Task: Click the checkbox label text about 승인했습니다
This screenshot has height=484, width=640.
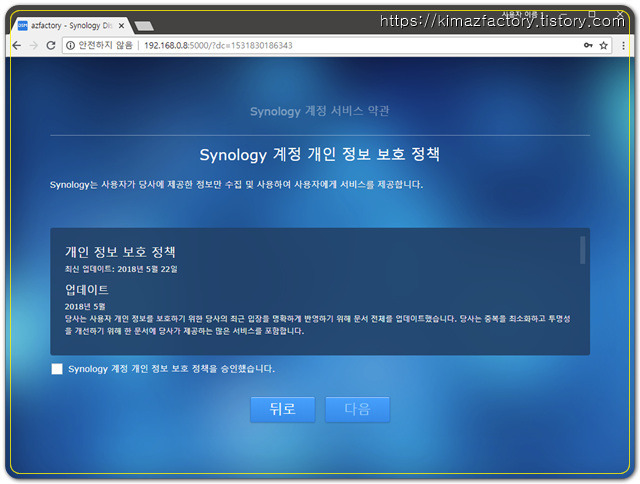Action: [171, 369]
